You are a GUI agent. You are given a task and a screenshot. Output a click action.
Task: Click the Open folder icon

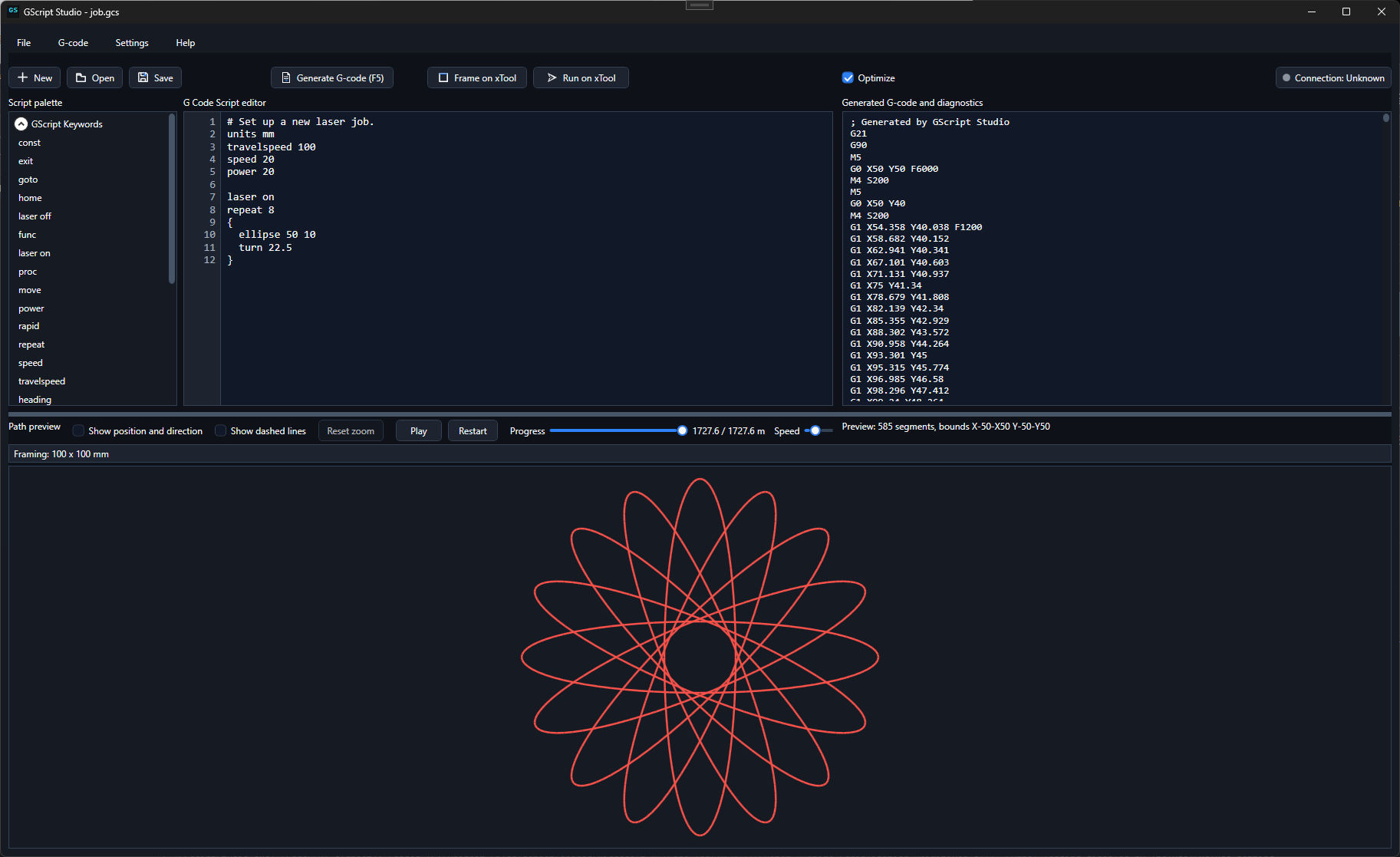click(81, 77)
